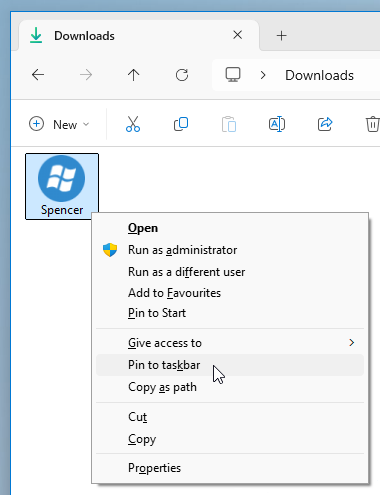This screenshot has width=380, height=495.
Task: Click the Delete trash bin icon
Action: pos(372,124)
